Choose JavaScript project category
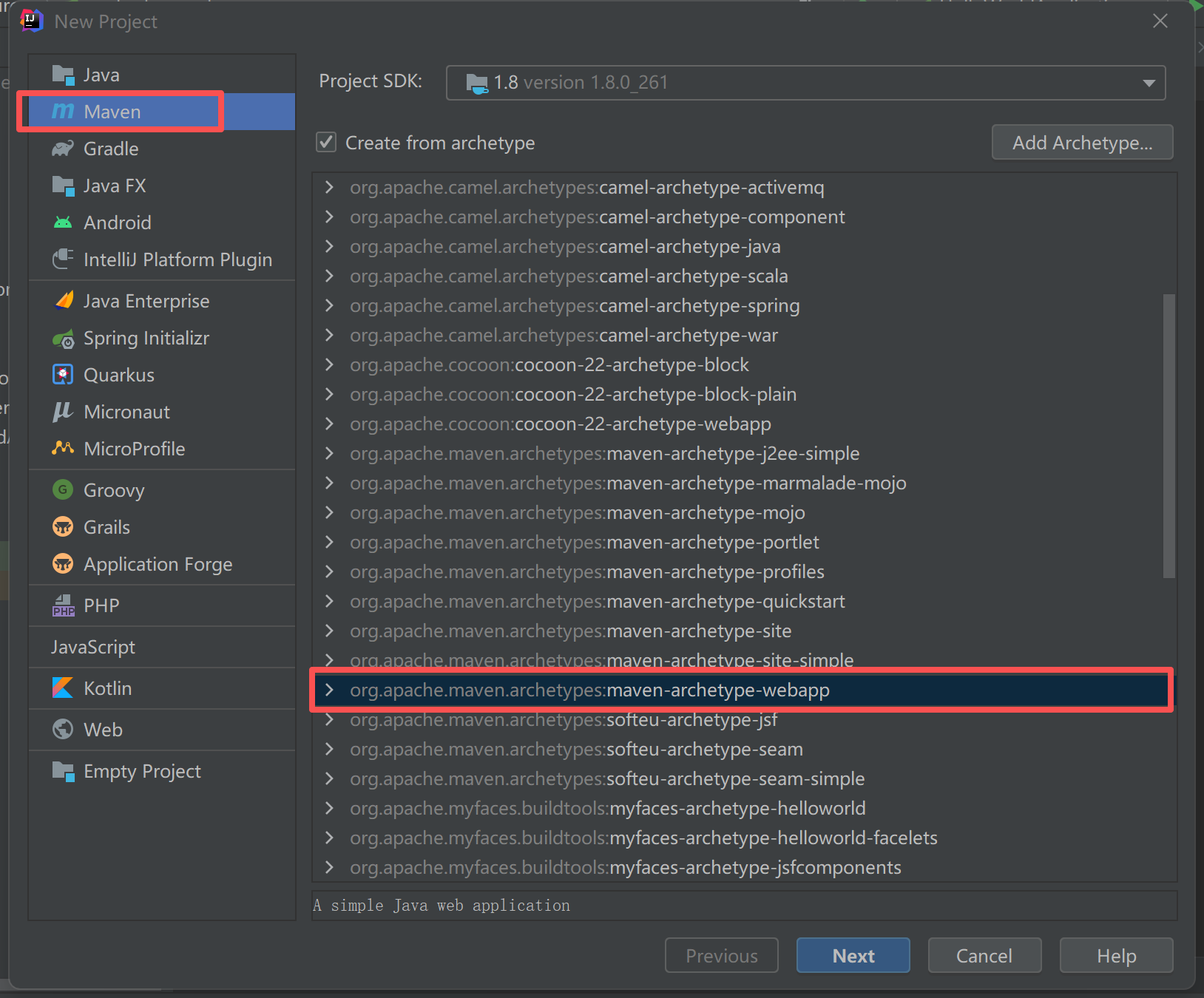Image resolution: width=1204 pixels, height=998 pixels. pos(93,647)
